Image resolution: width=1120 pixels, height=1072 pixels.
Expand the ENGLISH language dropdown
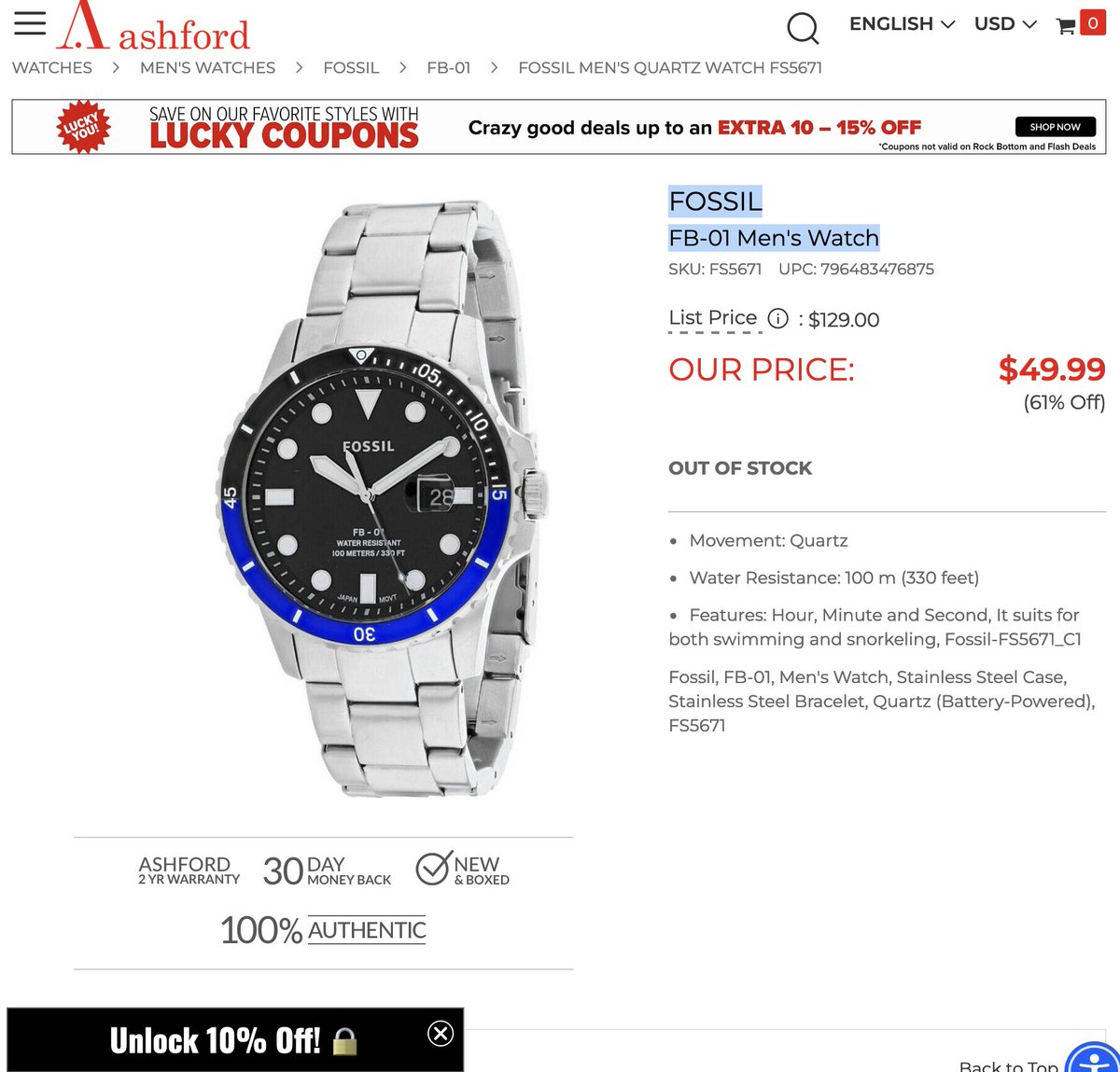(902, 24)
